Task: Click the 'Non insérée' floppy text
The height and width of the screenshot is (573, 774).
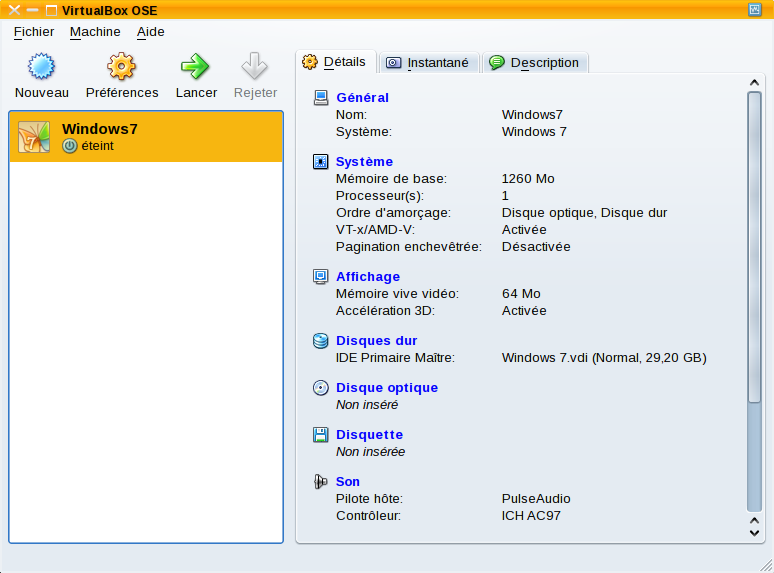Action: 370,452
